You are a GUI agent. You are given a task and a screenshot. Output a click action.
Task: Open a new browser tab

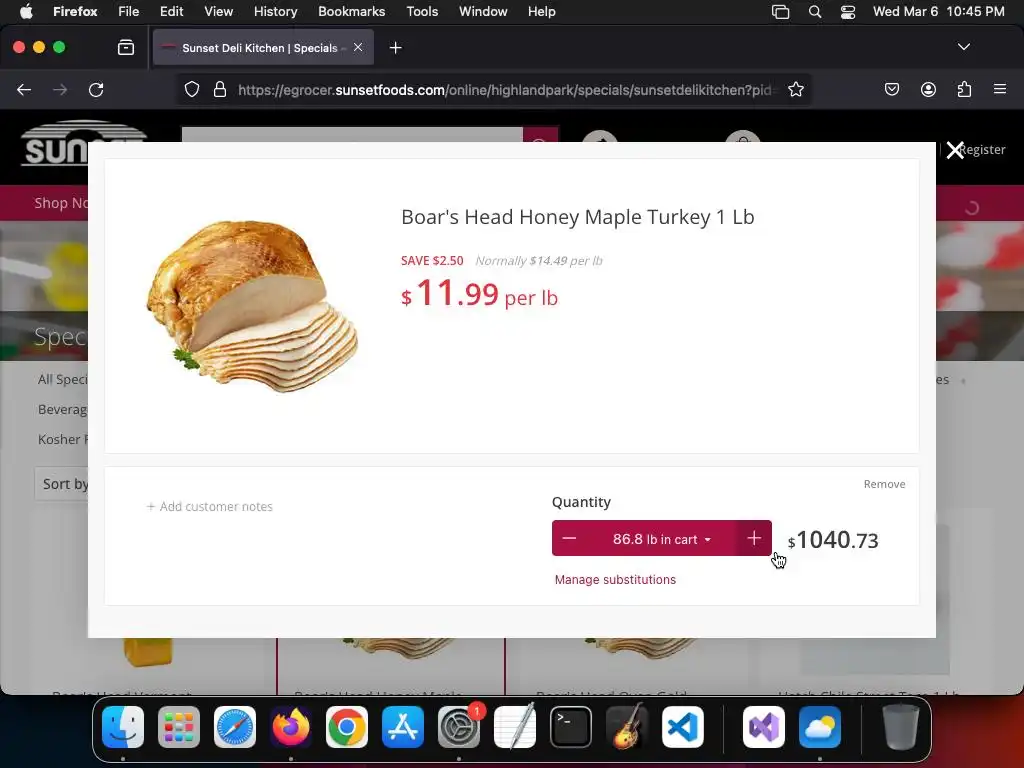coord(395,48)
